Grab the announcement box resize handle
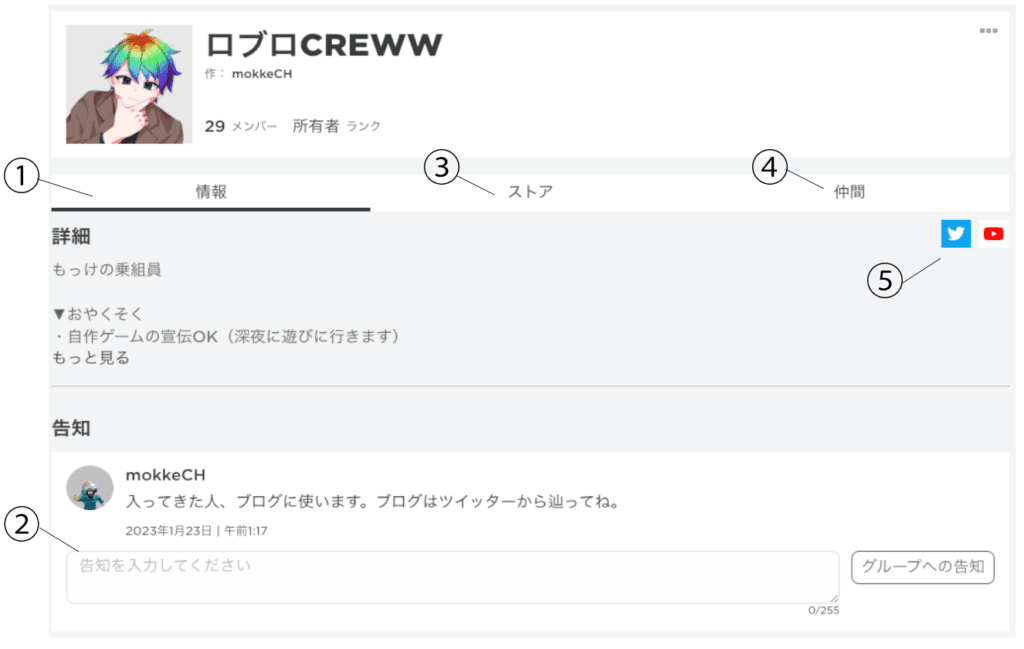Image resolution: width=1024 pixels, height=649 pixels. coord(832,597)
